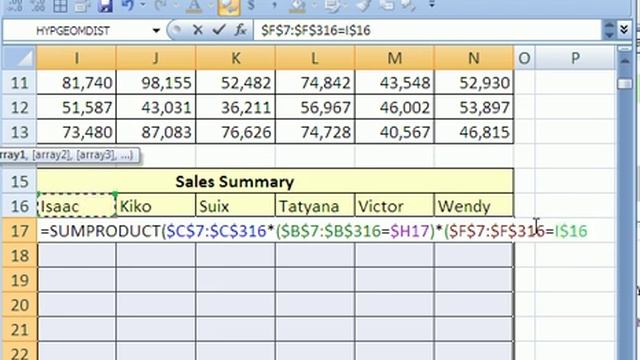640x360 pixels.
Task: Click the Wendy name cell
Action: pos(474,206)
